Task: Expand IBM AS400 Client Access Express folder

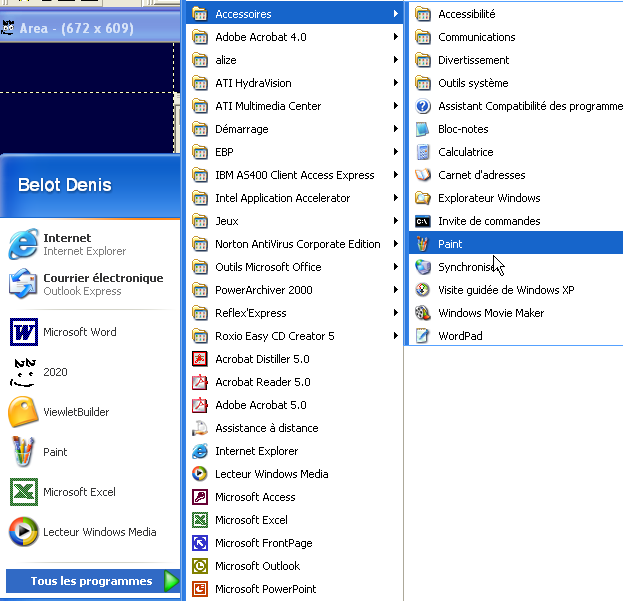Action: pos(295,175)
